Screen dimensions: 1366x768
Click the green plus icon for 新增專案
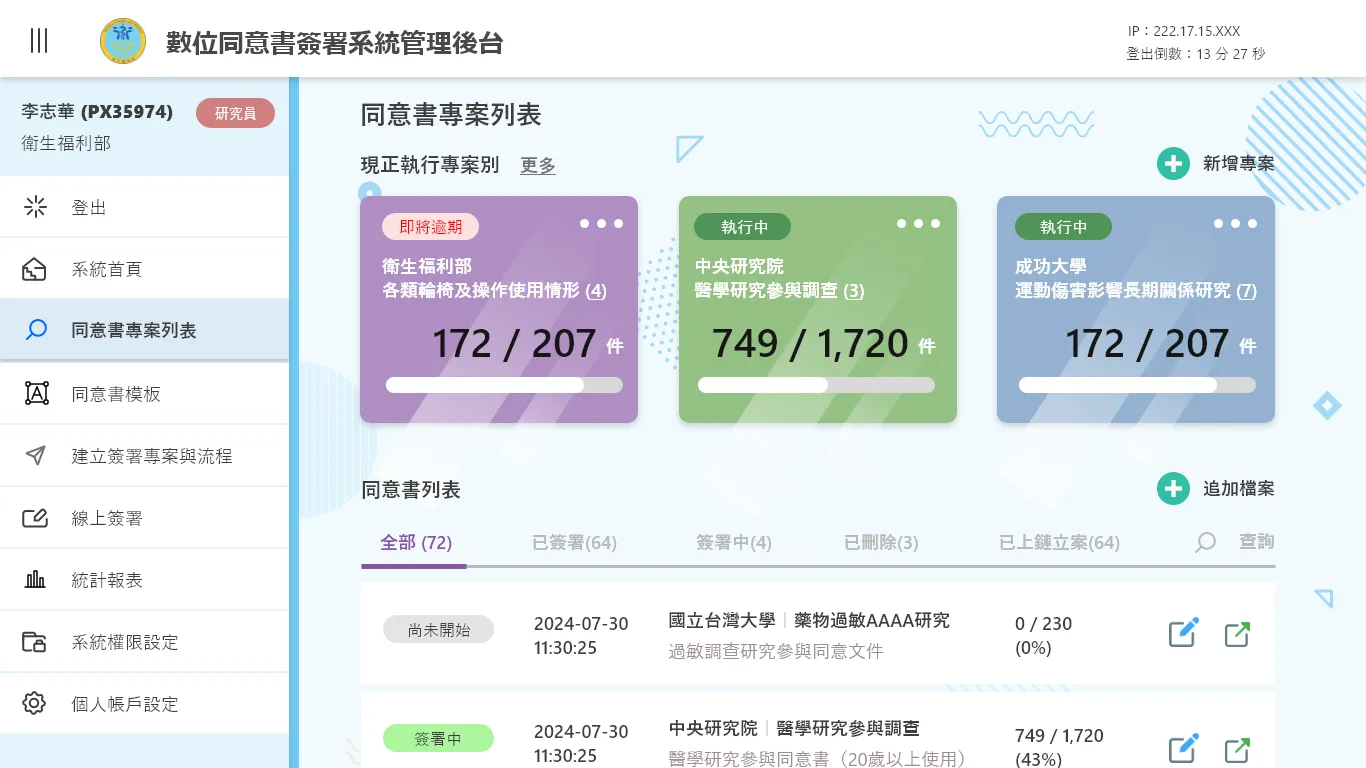click(1173, 163)
